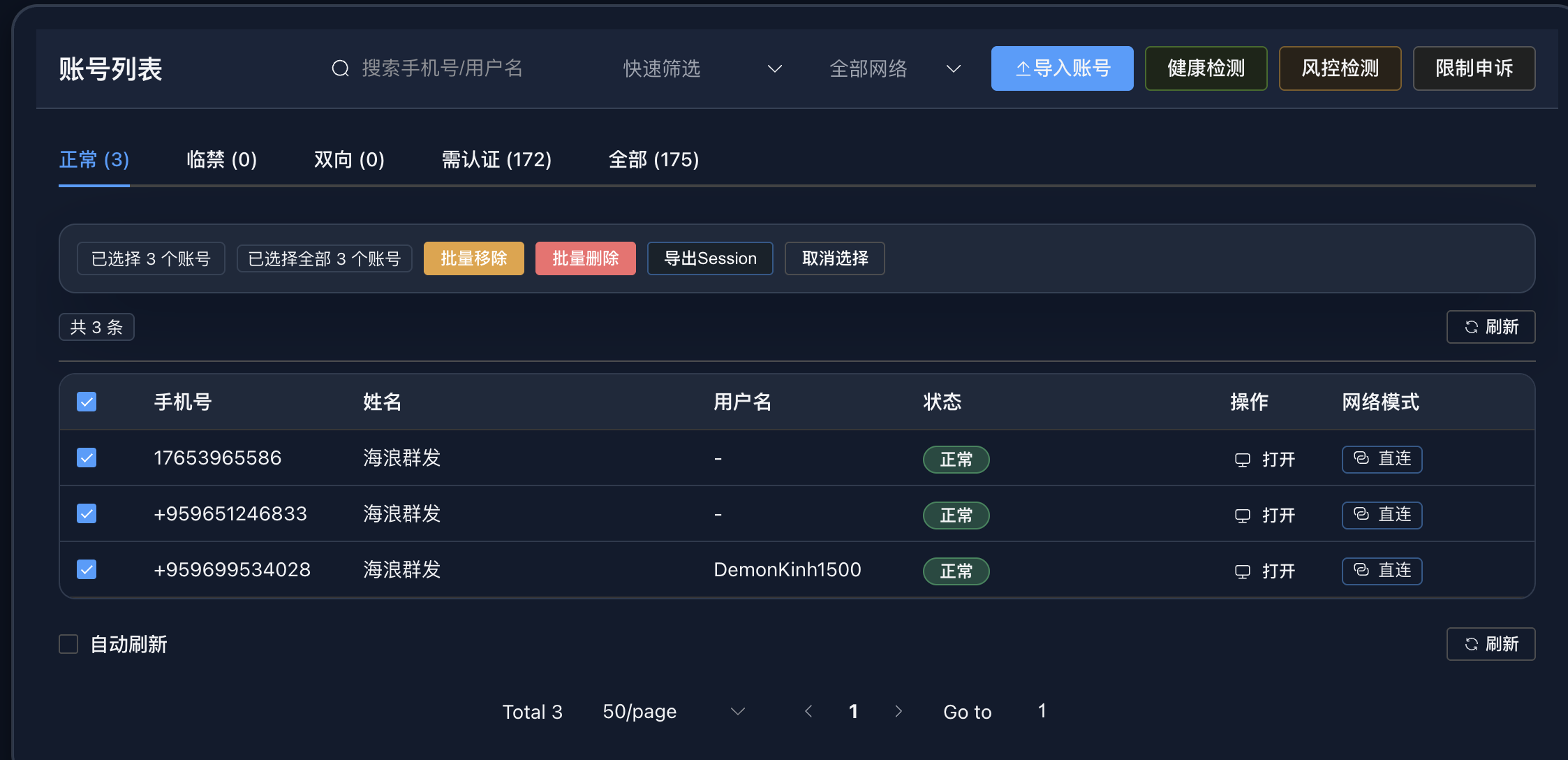The height and width of the screenshot is (760, 1568).
Task: Switch to the 需认证 (172) tab
Action: (497, 159)
